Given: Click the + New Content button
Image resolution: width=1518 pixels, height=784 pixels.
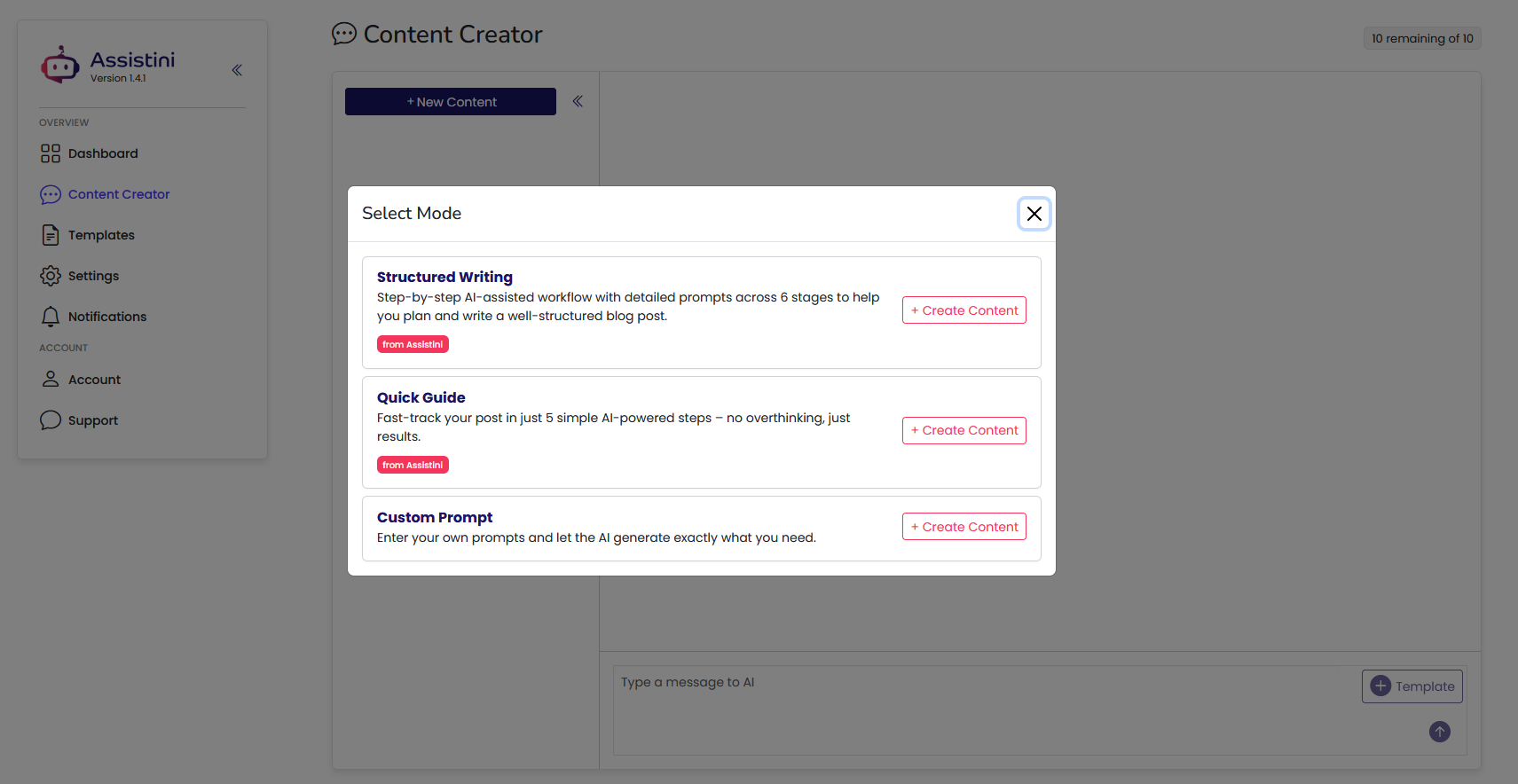Looking at the screenshot, I should coord(451,102).
